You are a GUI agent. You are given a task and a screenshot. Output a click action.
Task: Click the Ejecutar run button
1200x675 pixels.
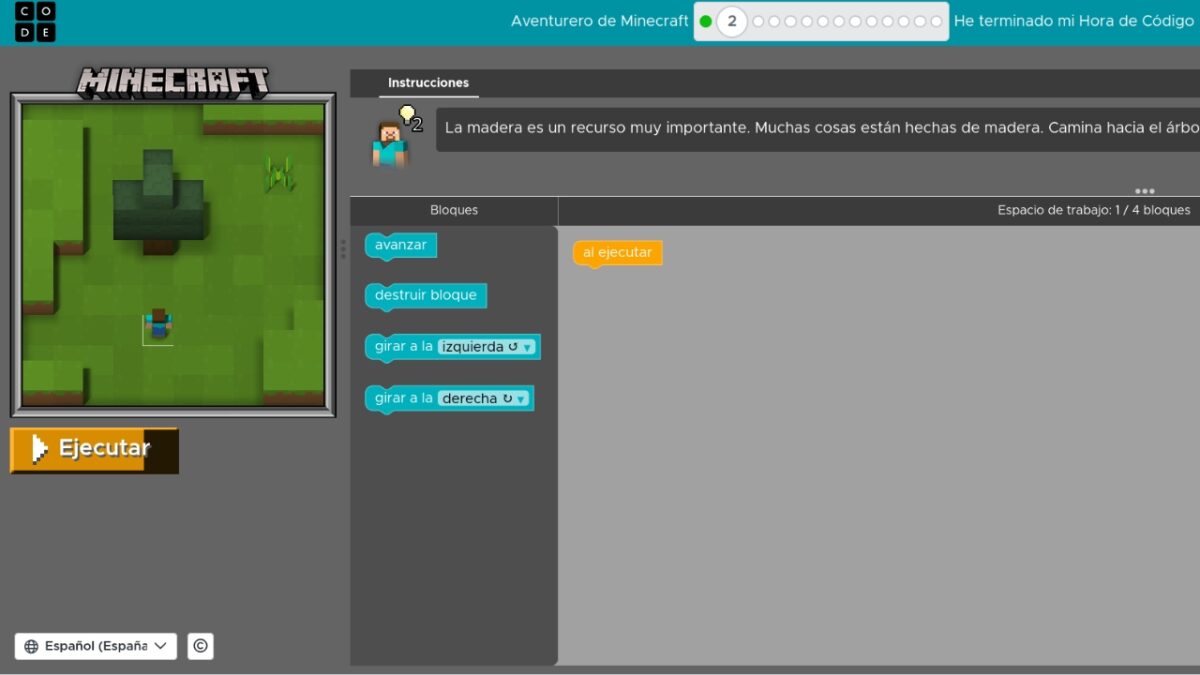coord(94,449)
